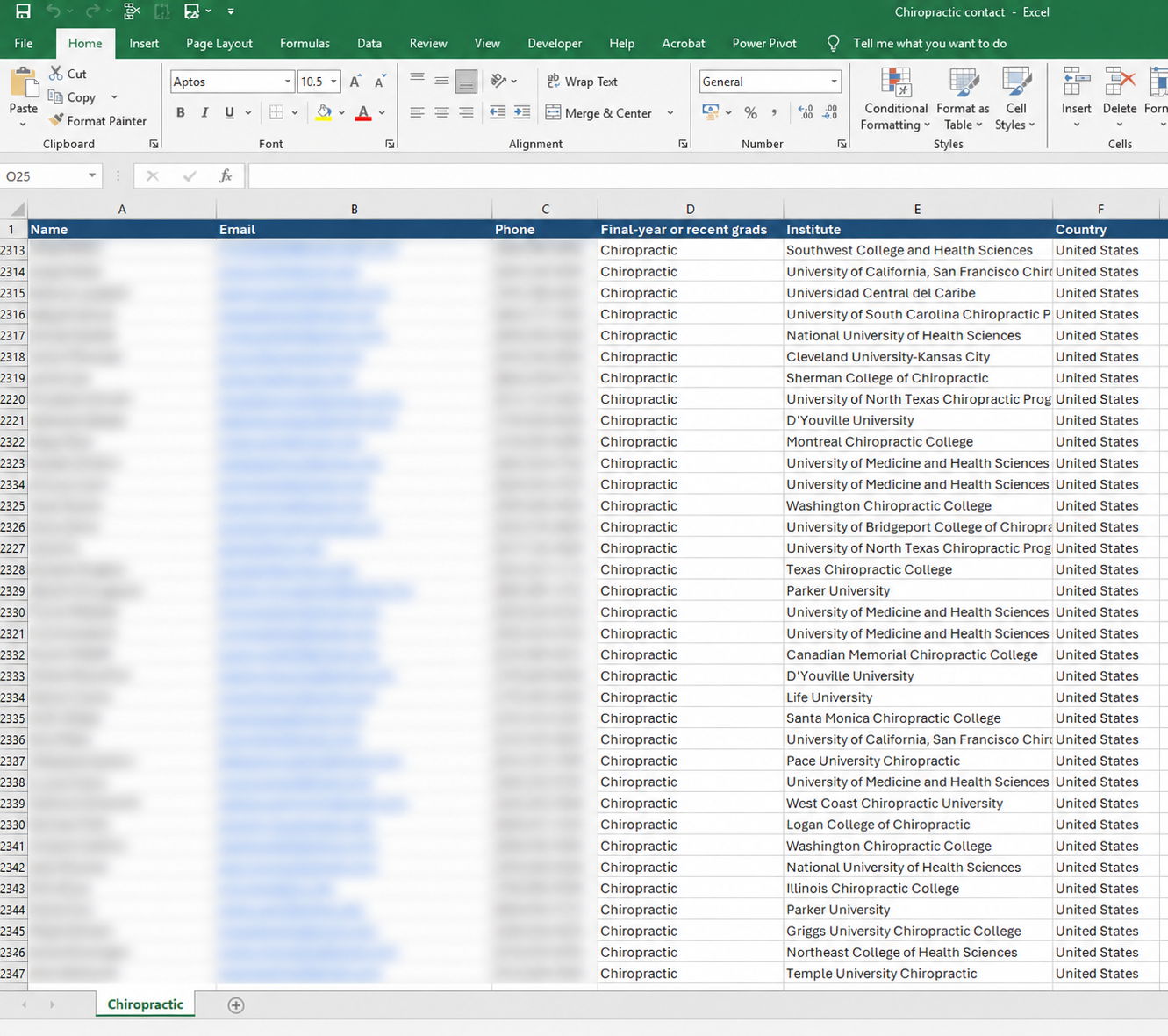The width and height of the screenshot is (1168, 1036).
Task: Cut the selection with the scissors icon
Action: (x=56, y=74)
